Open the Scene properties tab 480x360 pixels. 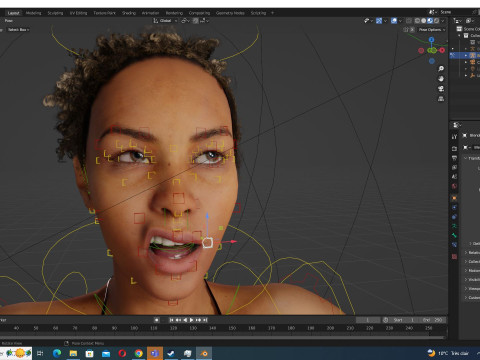(454, 177)
